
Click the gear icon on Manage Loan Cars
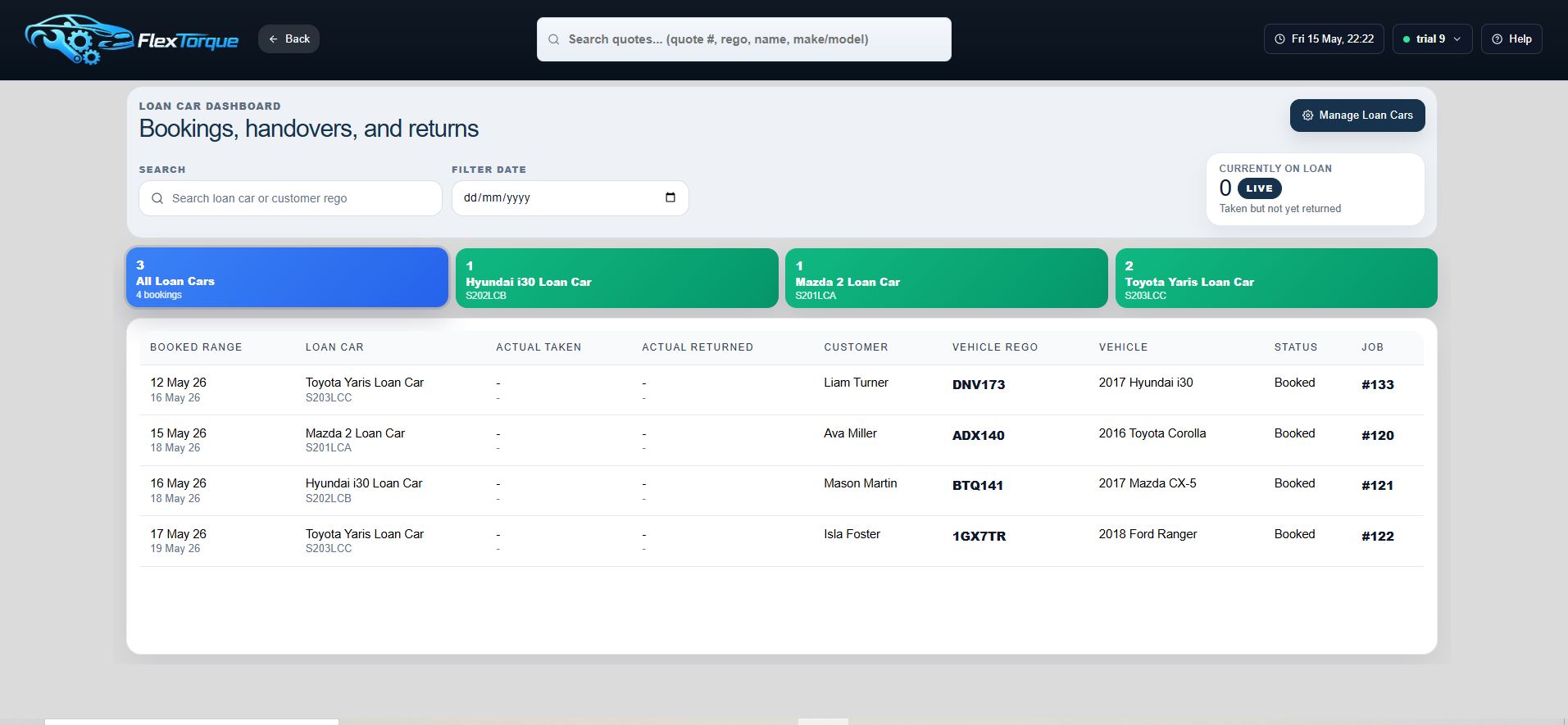coord(1307,116)
